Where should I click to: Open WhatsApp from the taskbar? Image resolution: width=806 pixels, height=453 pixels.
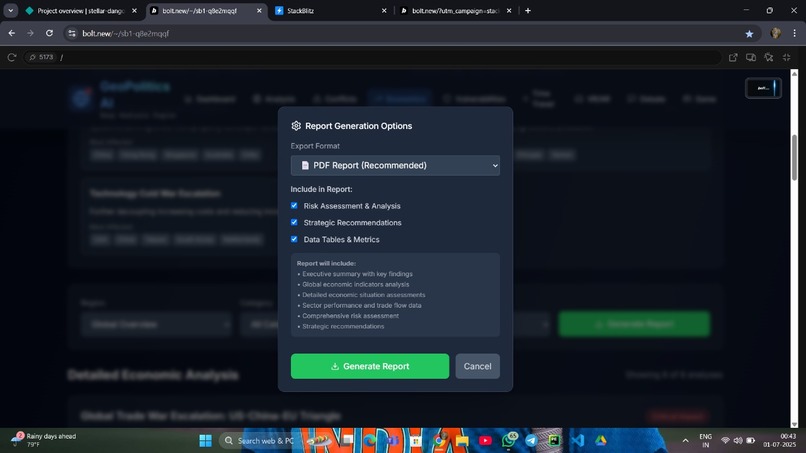[508, 441]
